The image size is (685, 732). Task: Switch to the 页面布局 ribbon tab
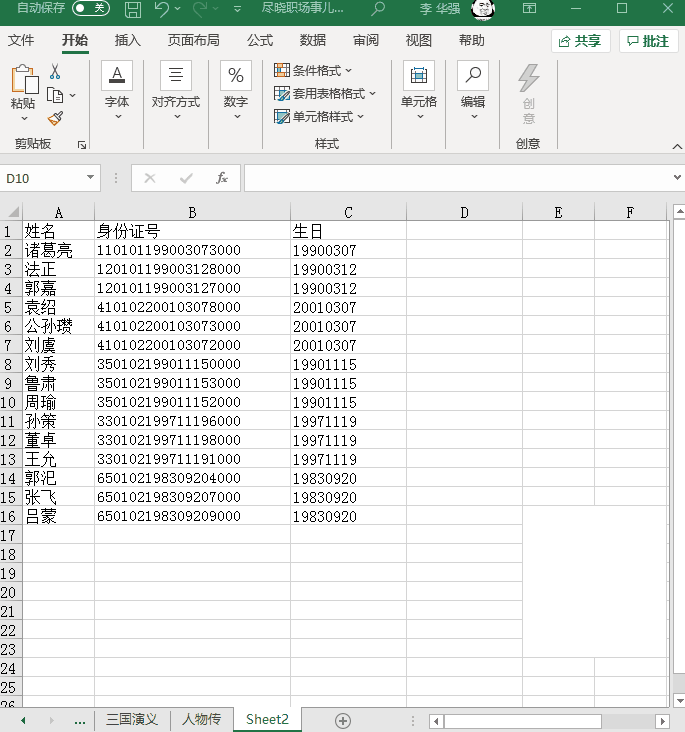point(193,41)
